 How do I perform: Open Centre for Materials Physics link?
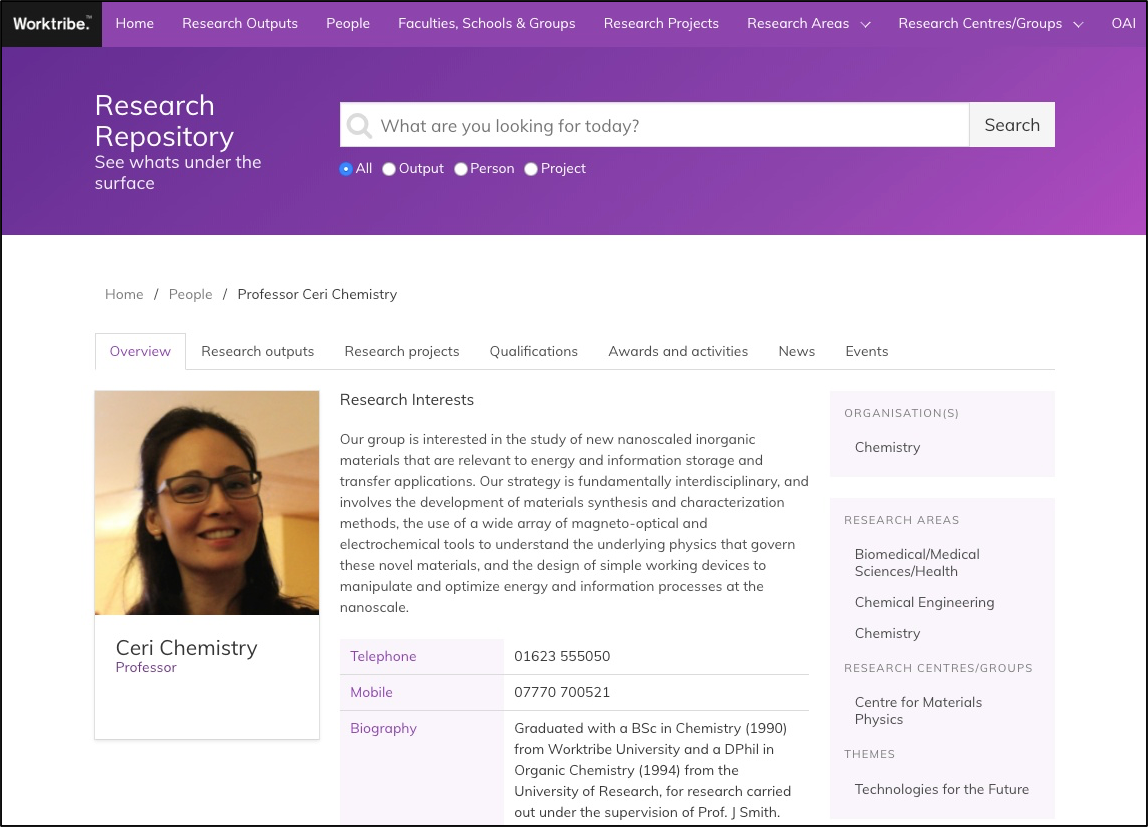point(918,711)
